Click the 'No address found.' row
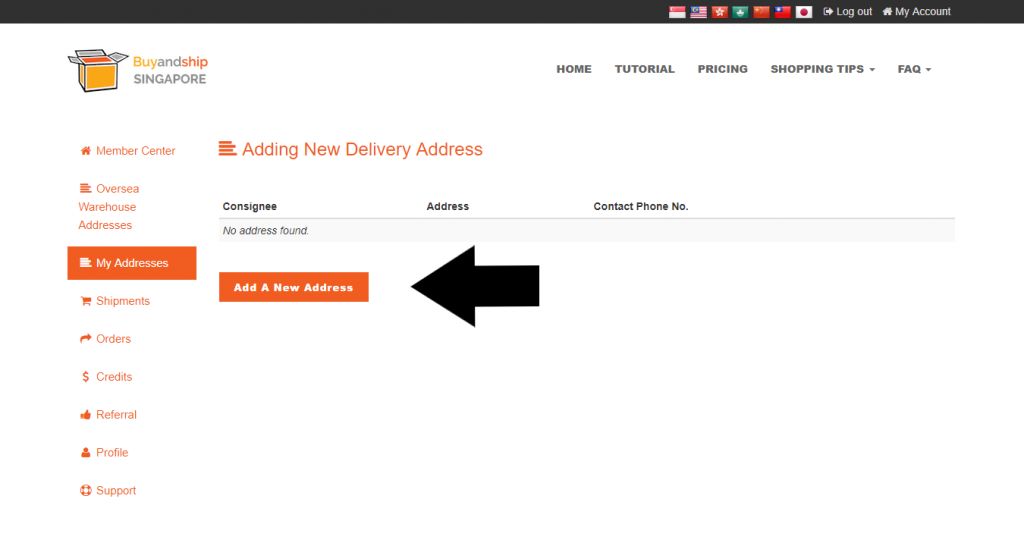This screenshot has height=549, width=1024. pyautogui.click(x=586, y=230)
